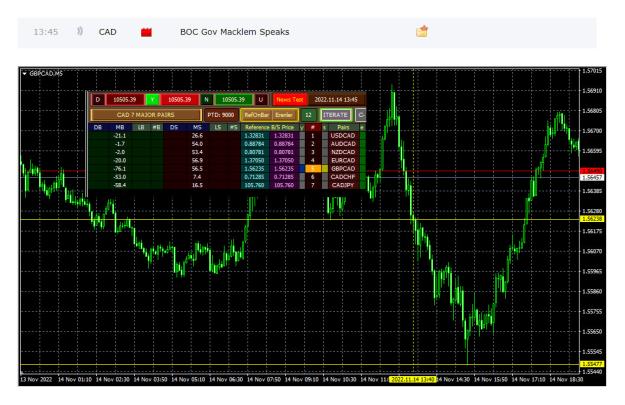625x405 pixels.
Task: Click the 13:45 event time
Action: [45, 32]
